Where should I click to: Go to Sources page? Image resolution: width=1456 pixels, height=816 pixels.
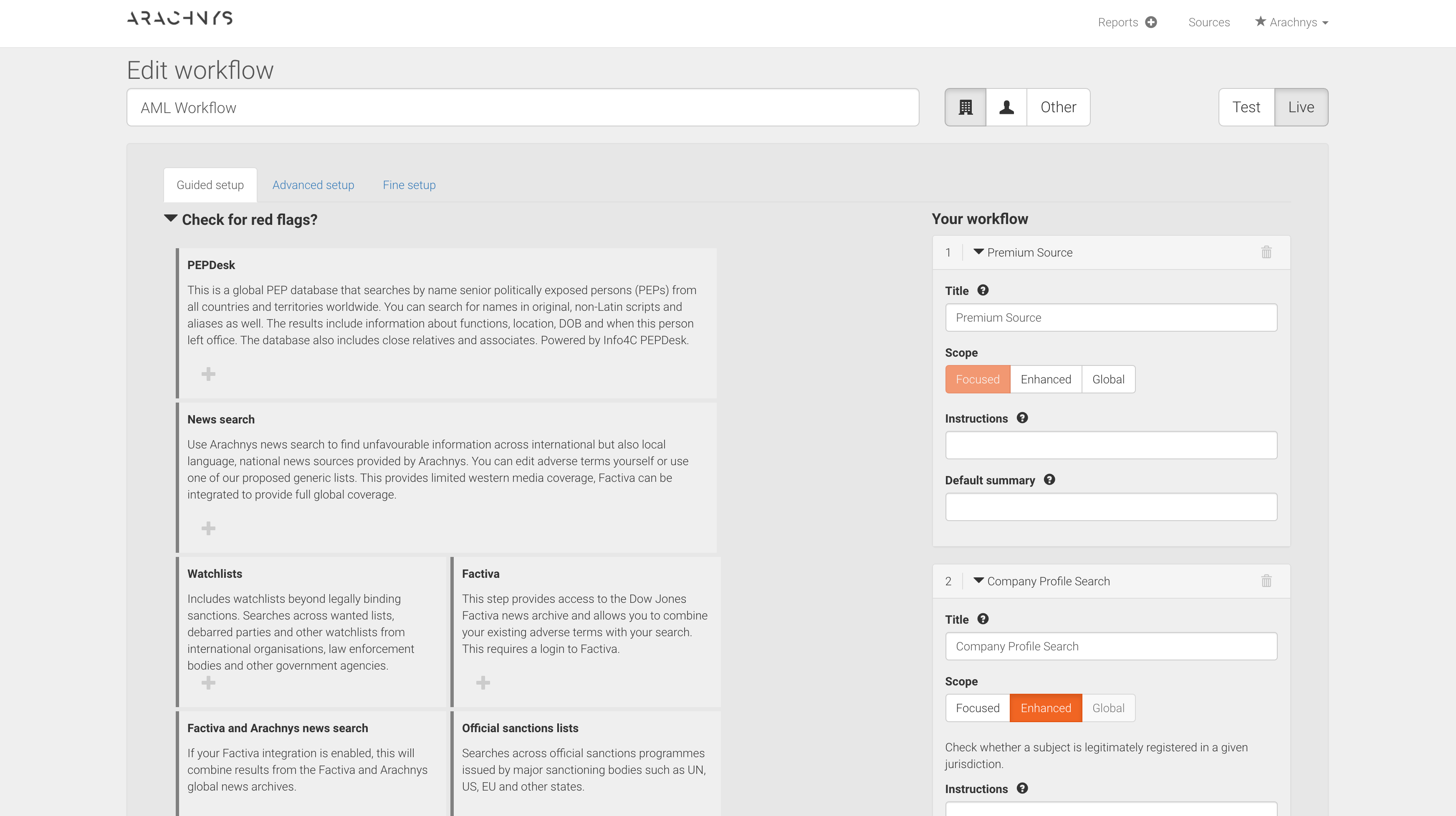click(x=1208, y=22)
